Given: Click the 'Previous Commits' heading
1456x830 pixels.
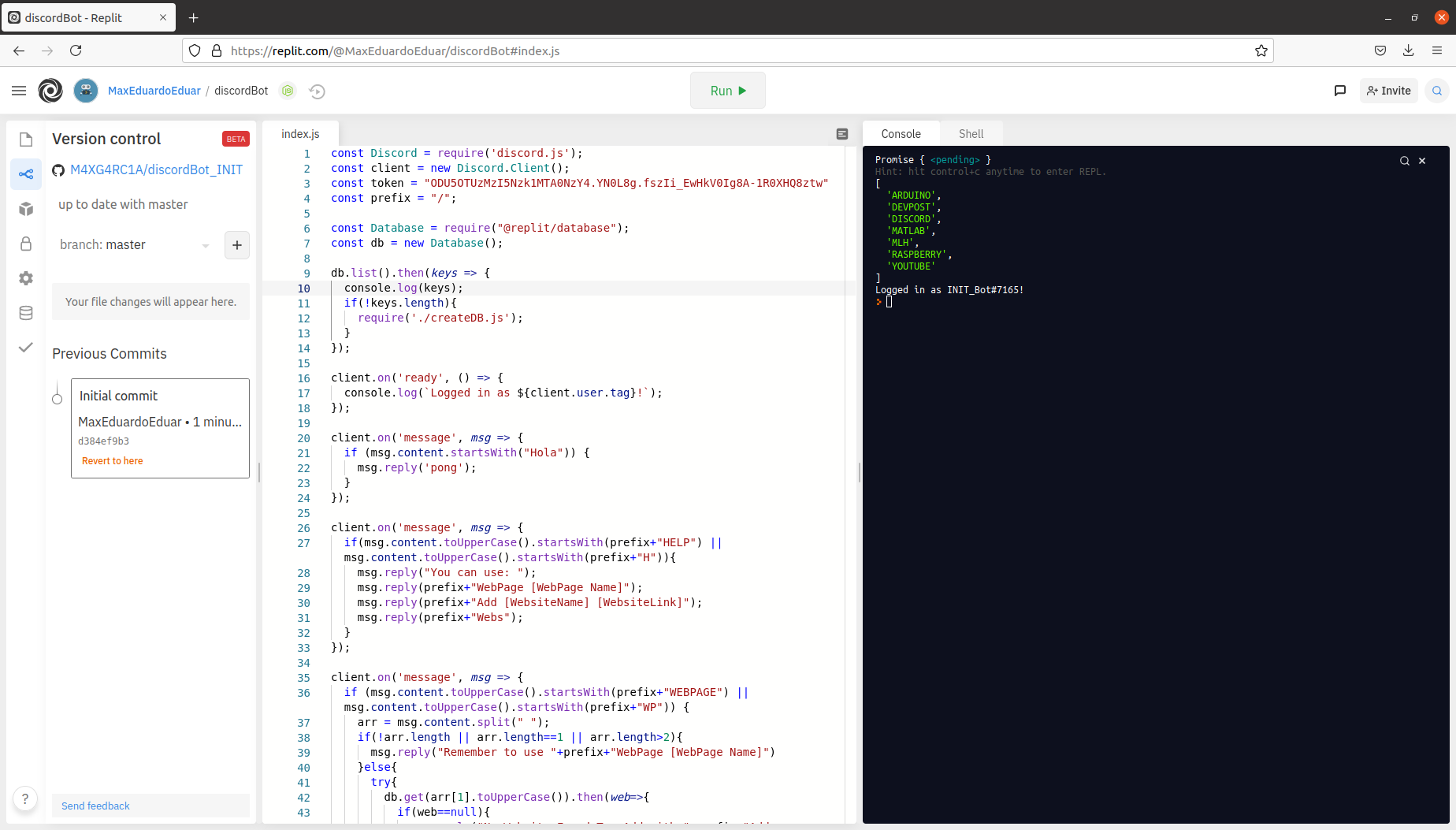Looking at the screenshot, I should 110,354.
